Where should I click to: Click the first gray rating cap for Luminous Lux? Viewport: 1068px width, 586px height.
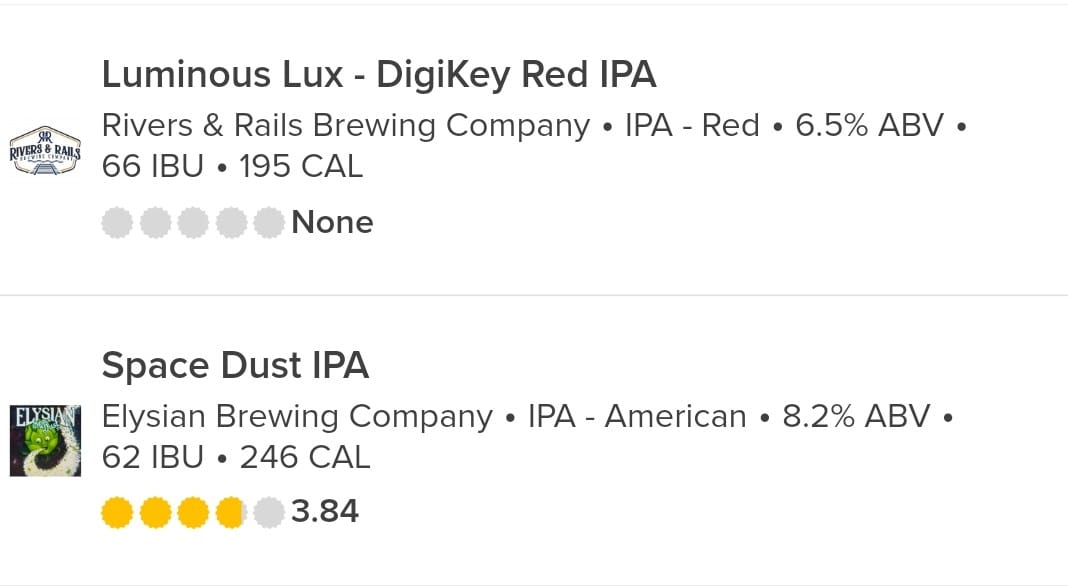coord(117,222)
